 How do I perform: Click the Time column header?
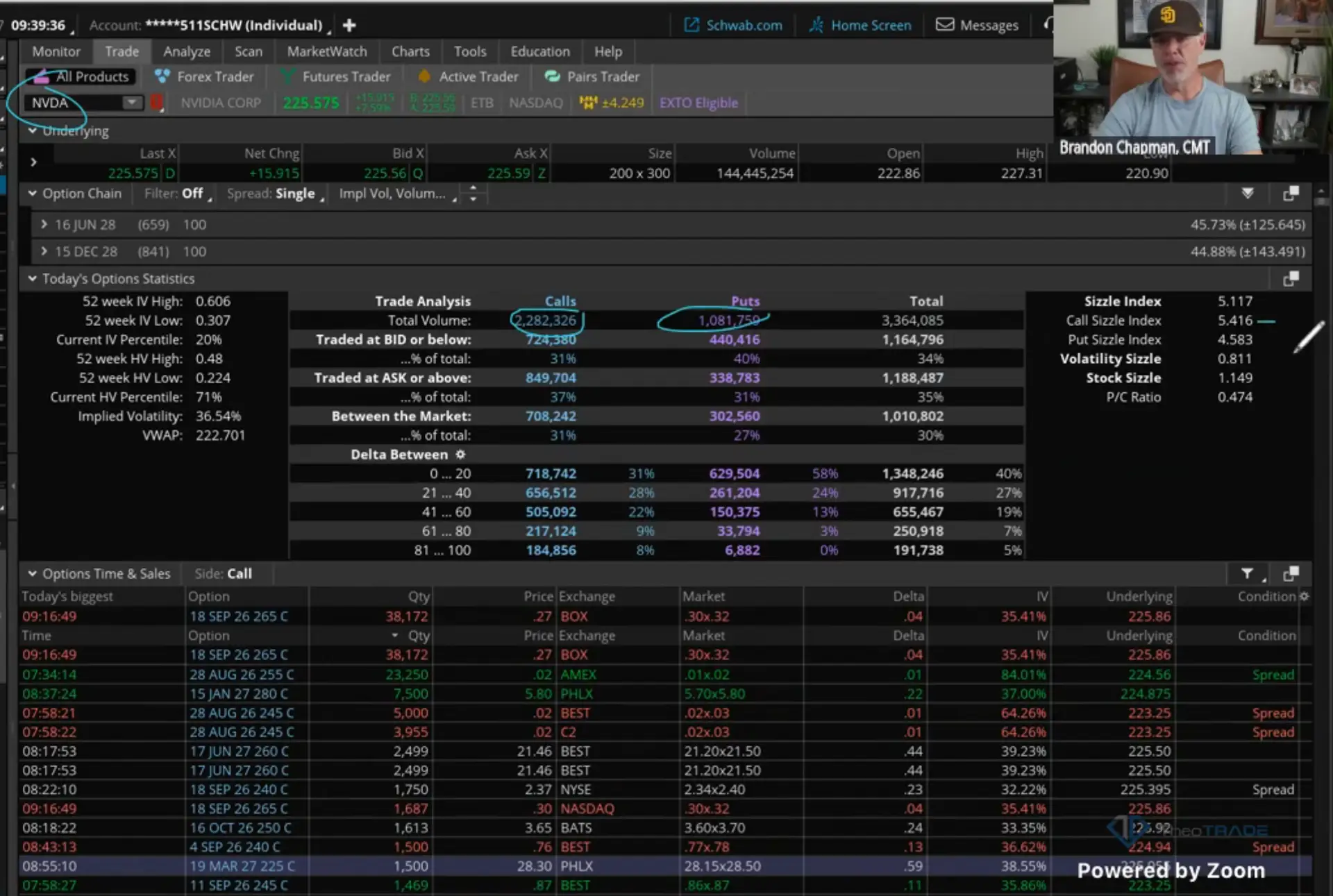click(x=36, y=636)
